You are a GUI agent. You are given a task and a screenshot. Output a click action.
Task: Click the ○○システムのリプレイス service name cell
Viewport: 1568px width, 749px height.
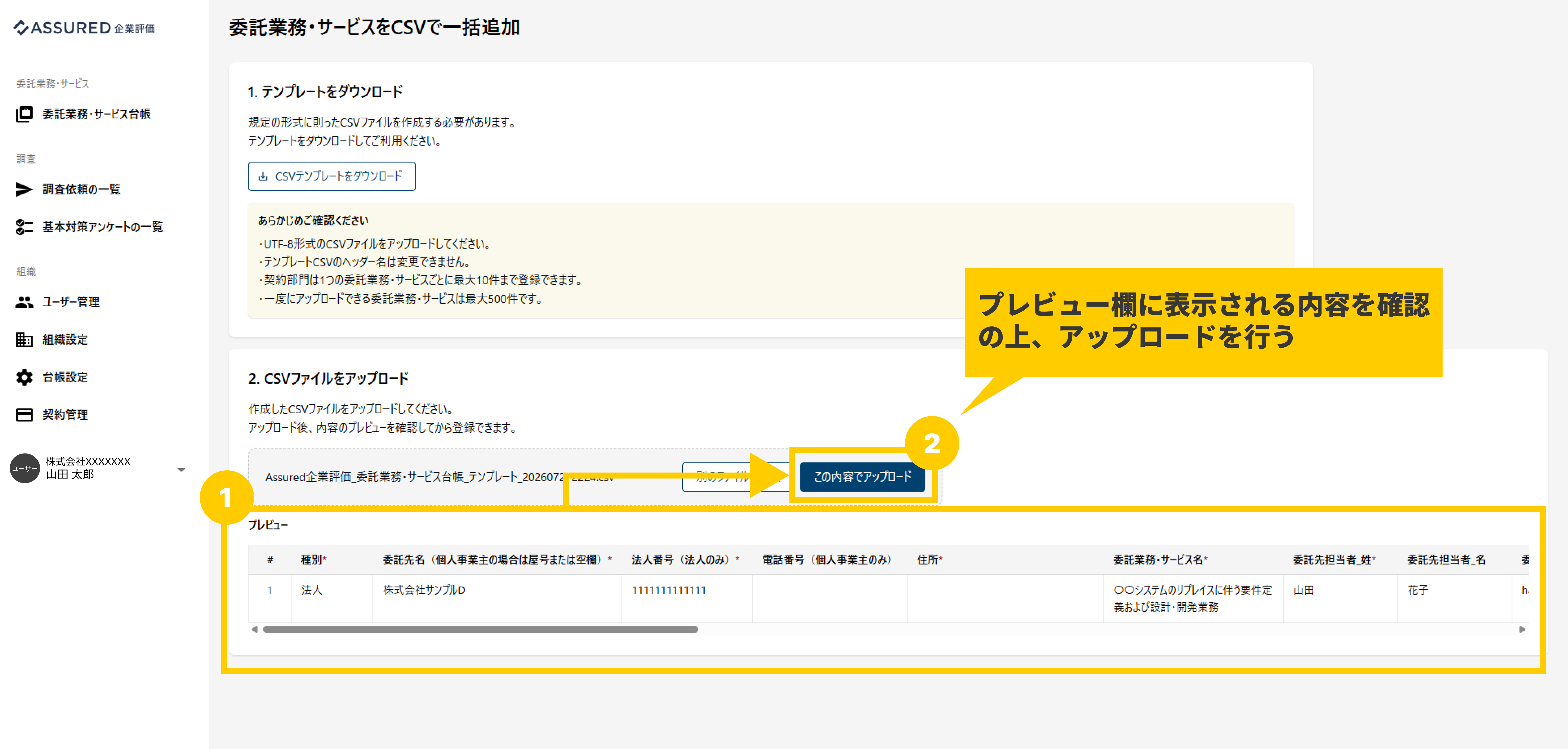(1193, 599)
